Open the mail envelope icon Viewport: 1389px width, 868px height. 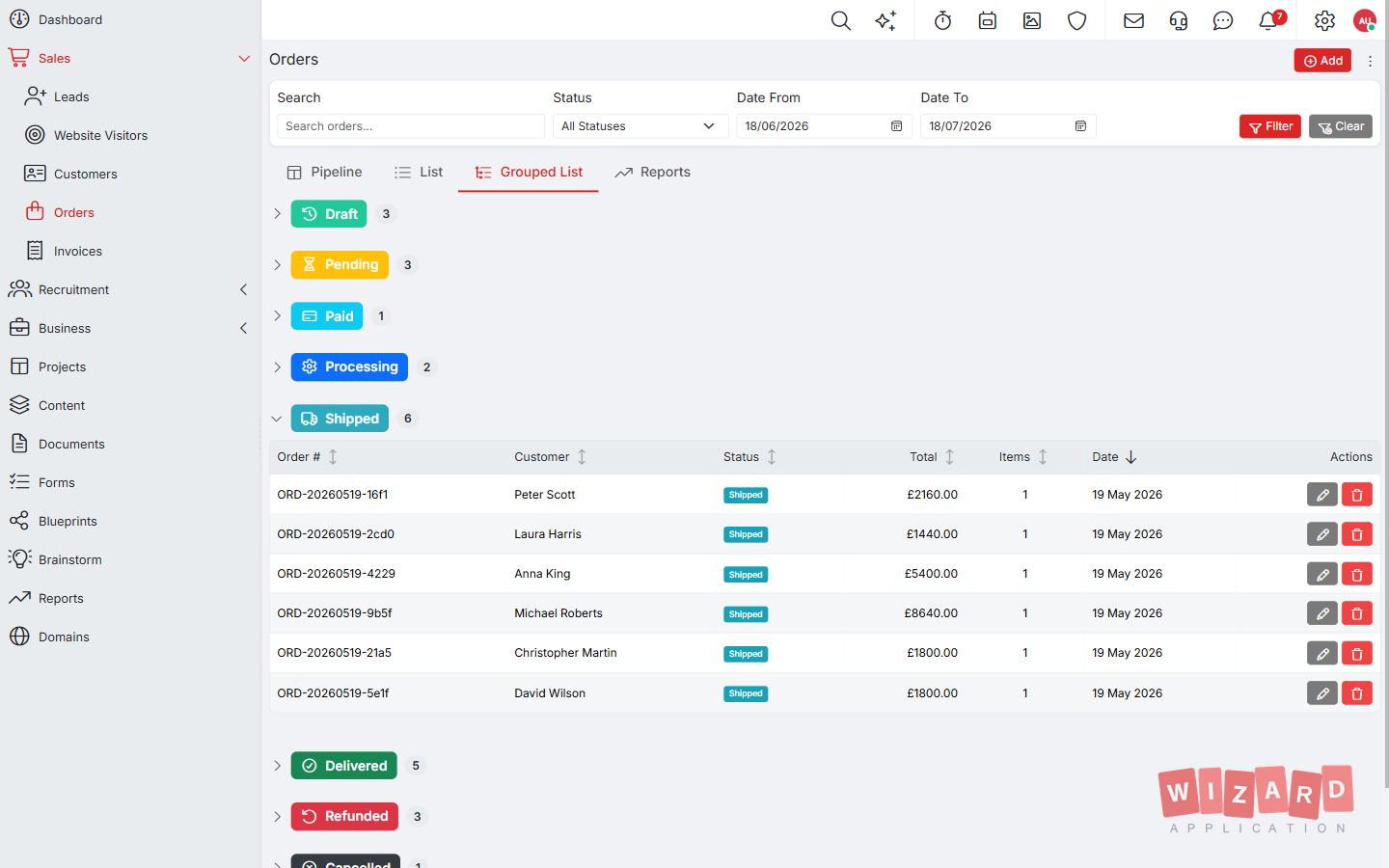coord(1134,20)
